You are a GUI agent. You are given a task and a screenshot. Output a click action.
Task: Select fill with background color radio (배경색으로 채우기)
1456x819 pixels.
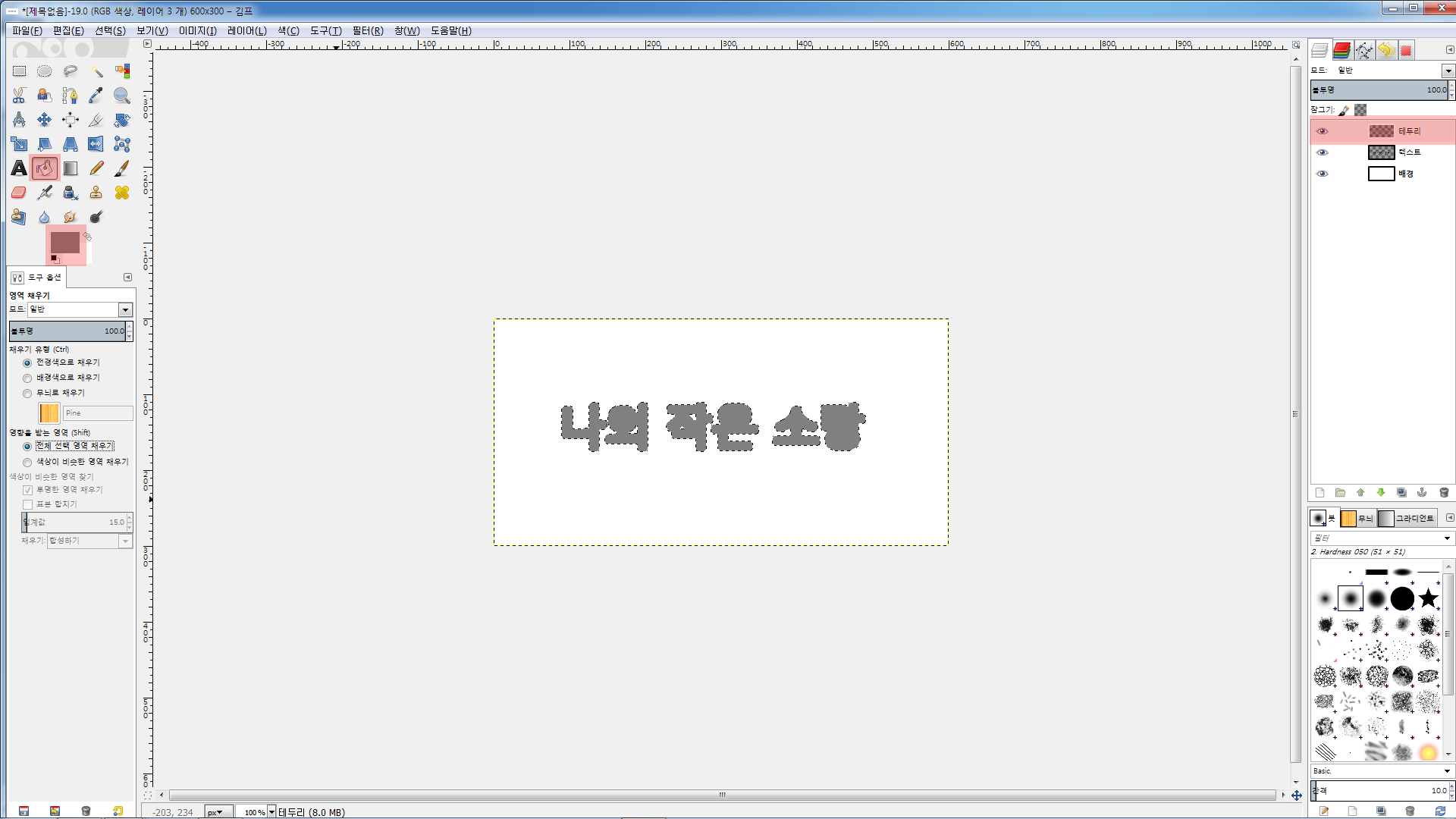[x=27, y=378]
